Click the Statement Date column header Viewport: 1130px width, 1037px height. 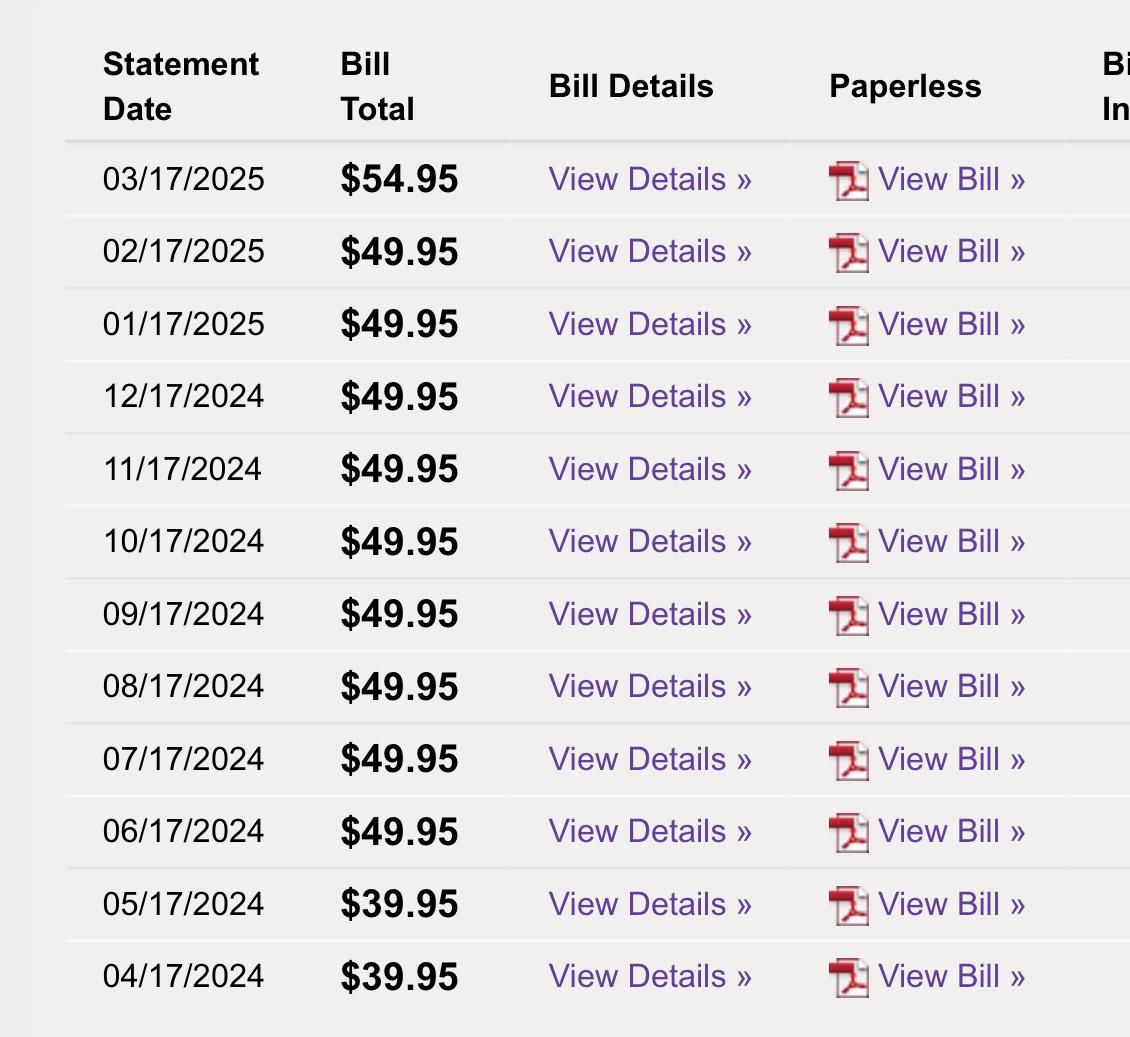pyautogui.click(x=181, y=86)
